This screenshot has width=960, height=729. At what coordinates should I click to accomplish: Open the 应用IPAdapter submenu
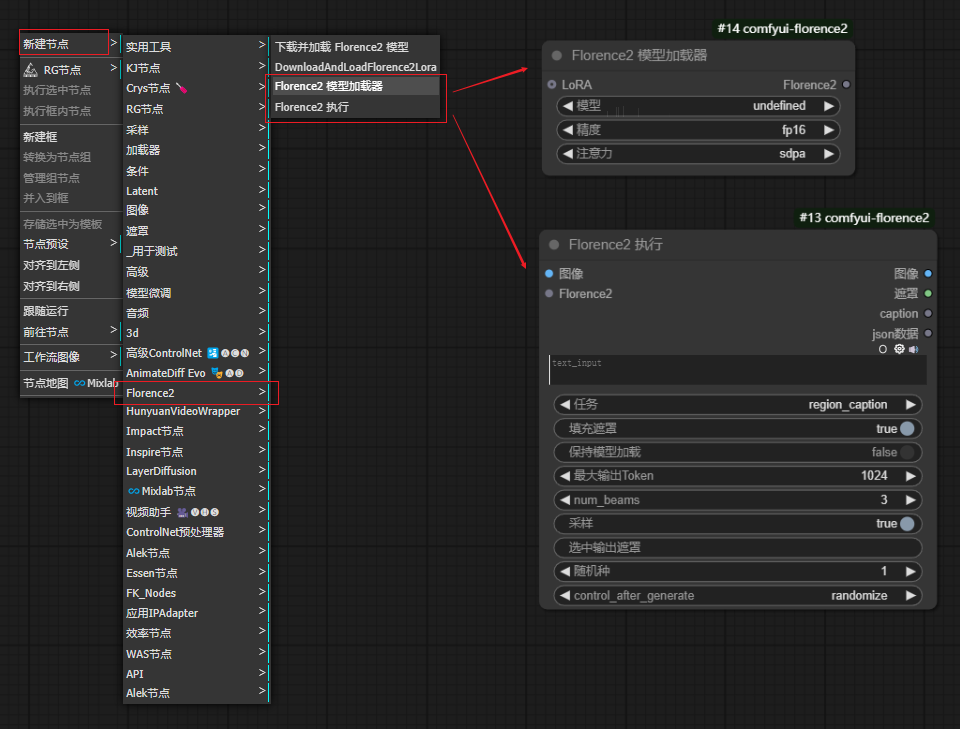point(196,613)
